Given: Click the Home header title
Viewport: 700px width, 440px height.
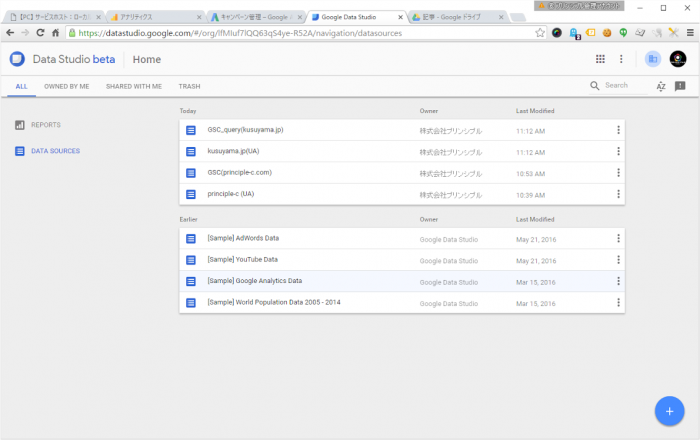Looking at the screenshot, I should point(147,59).
